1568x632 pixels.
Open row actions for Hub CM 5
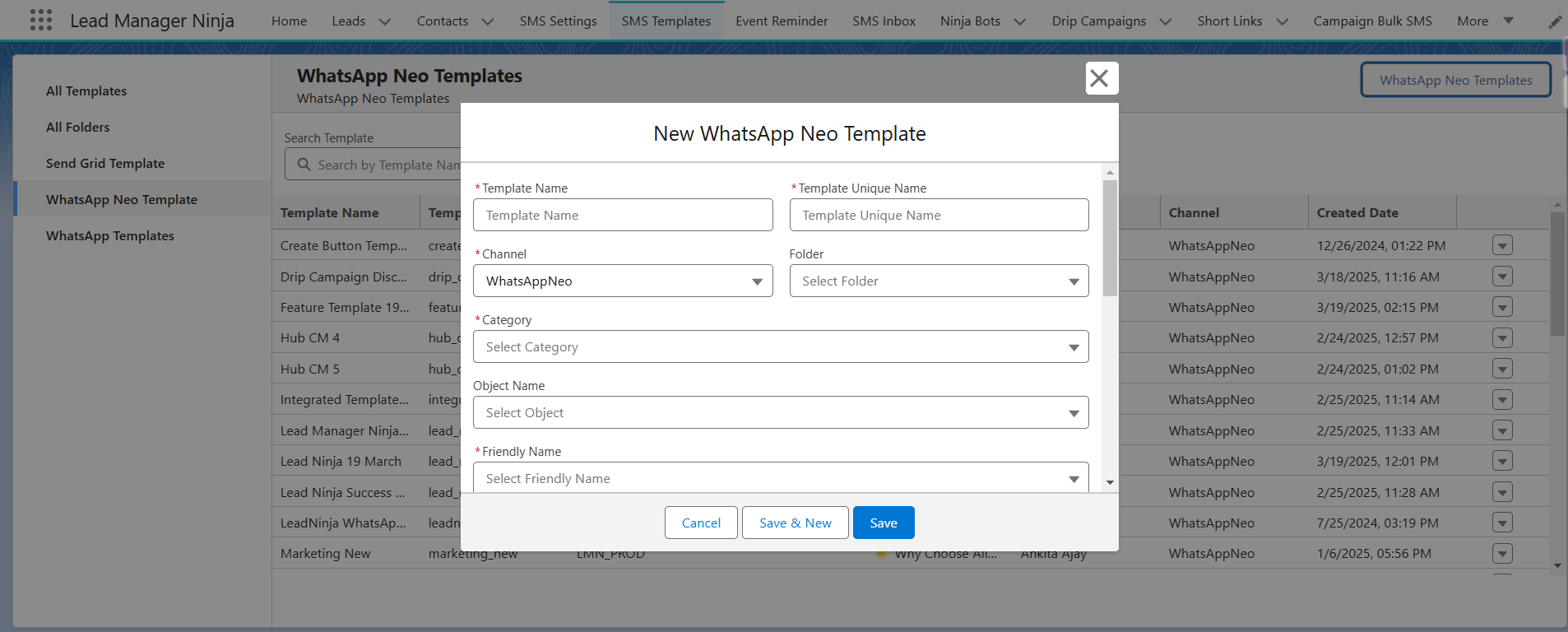coord(1502,369)
